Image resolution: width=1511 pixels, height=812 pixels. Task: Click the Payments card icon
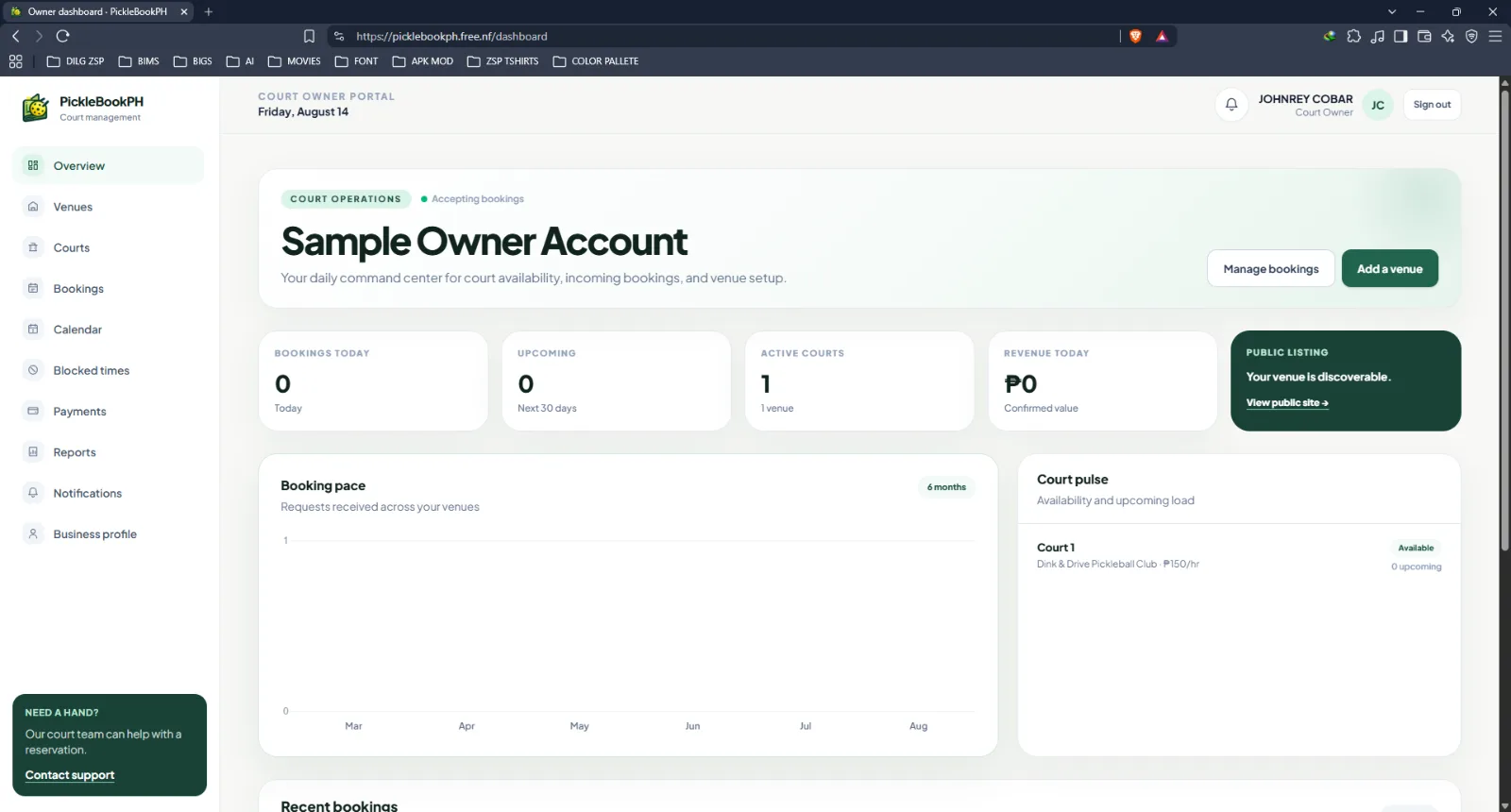pyautogui.click(x=33, y=411)
